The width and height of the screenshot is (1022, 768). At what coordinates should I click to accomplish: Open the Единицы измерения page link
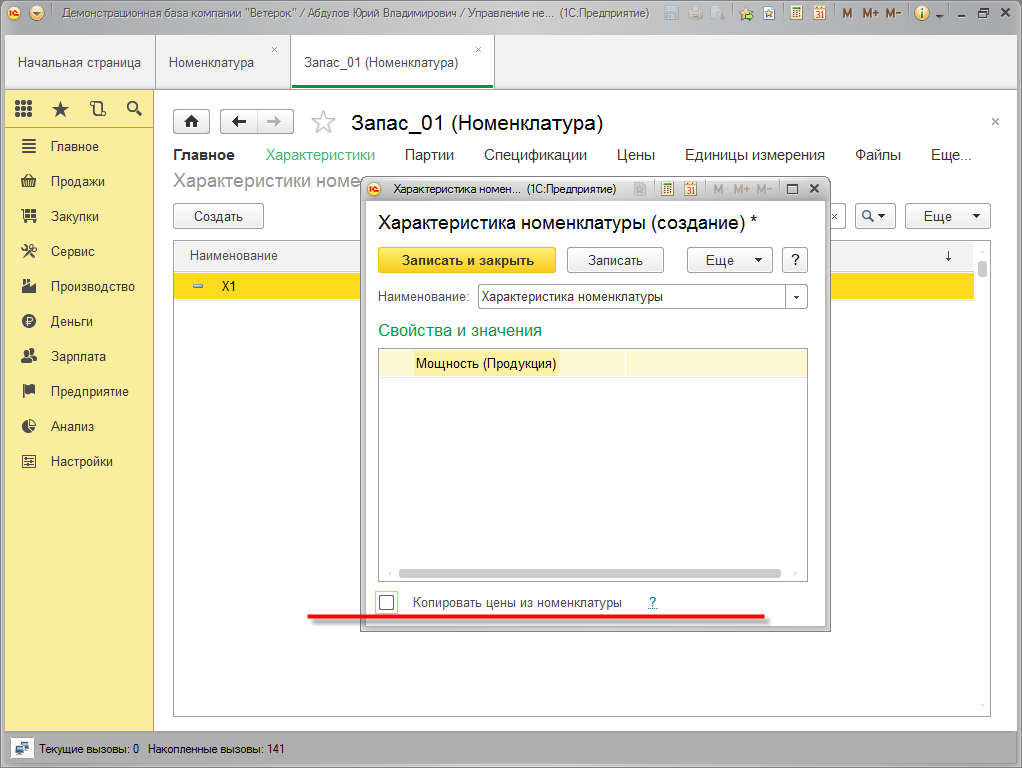tap(755, 155)
